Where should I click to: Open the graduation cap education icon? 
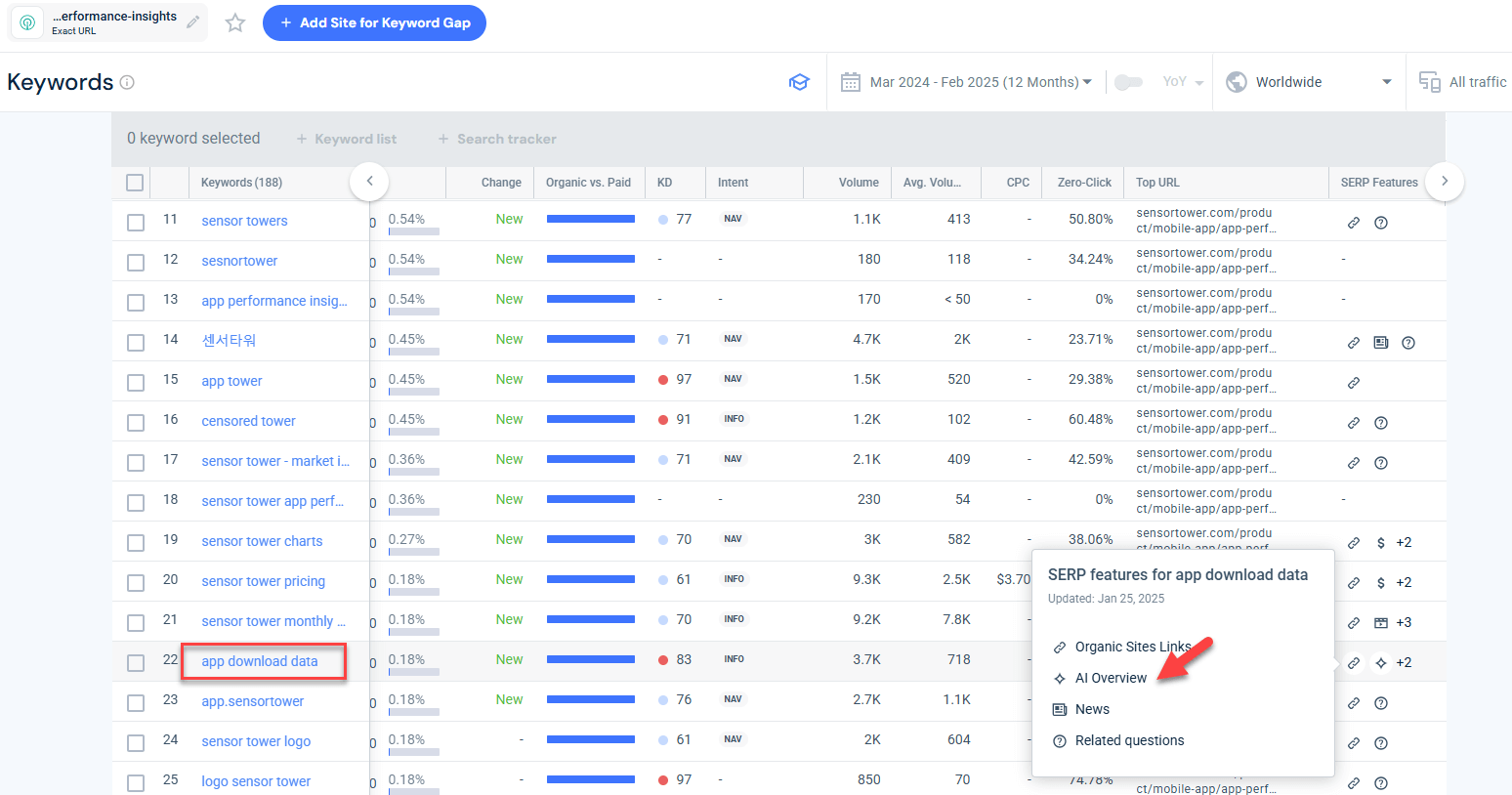click(799, 82)
